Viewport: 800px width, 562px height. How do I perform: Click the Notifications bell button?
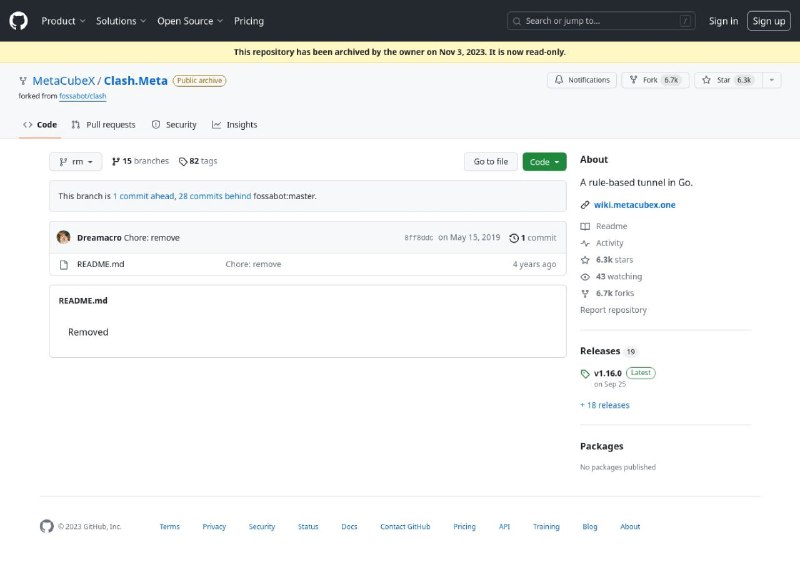point(582,80)
